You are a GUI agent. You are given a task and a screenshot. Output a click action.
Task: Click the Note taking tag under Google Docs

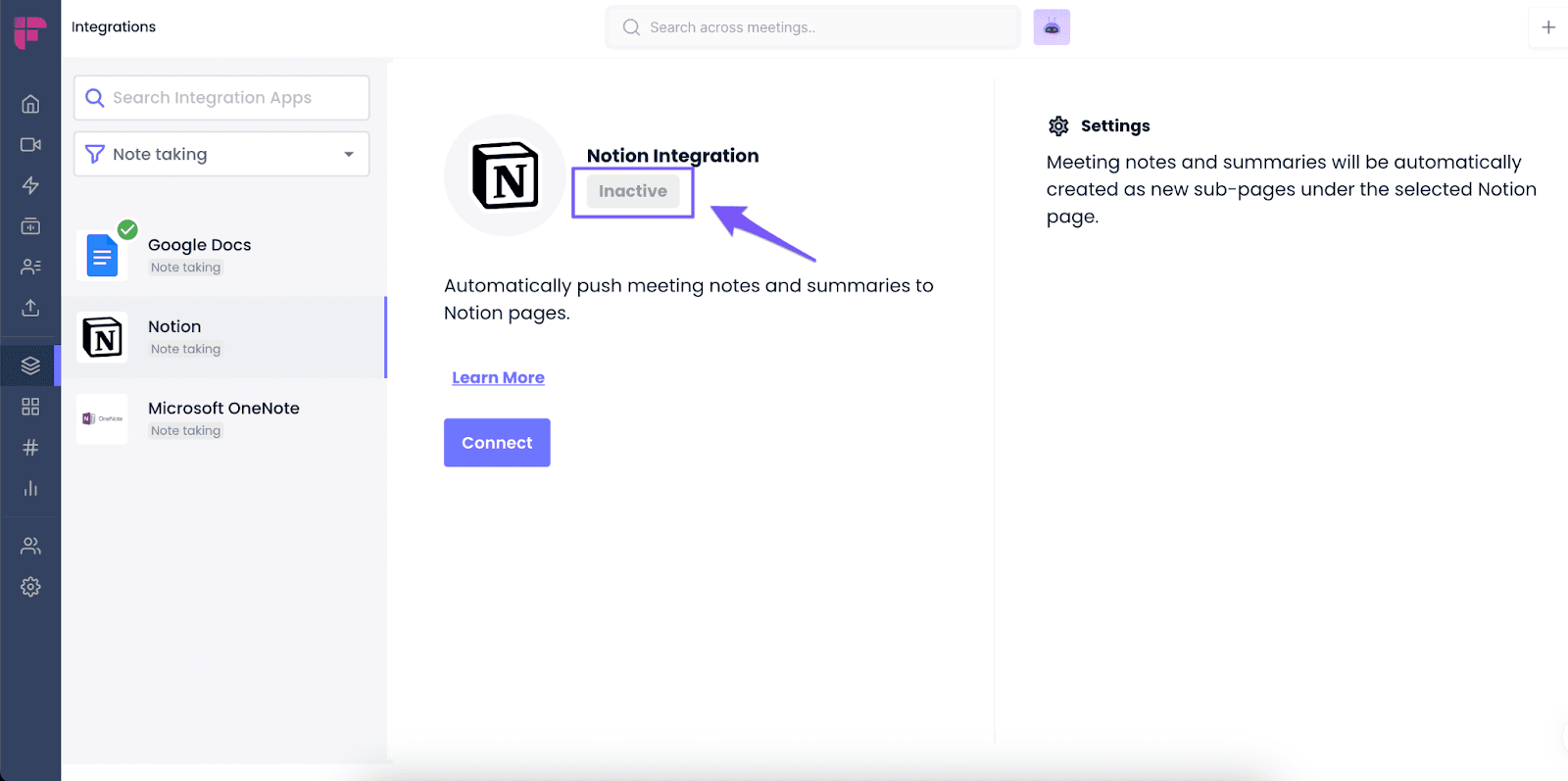pos(186,268)
